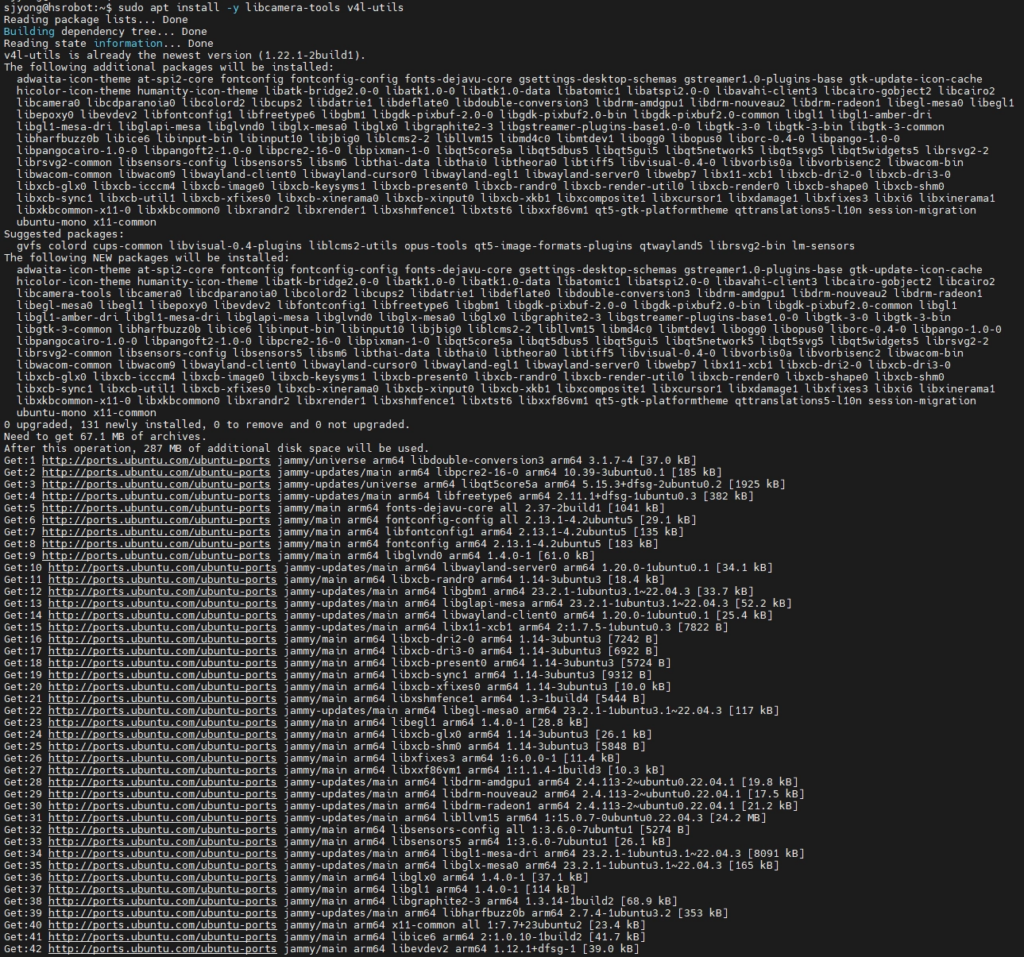The image size is (1024, 957).
Task: Click the 'libxshmfence1 arm64 1.3-1build4 [5444 B]' entry
Action: coord(519,698)
